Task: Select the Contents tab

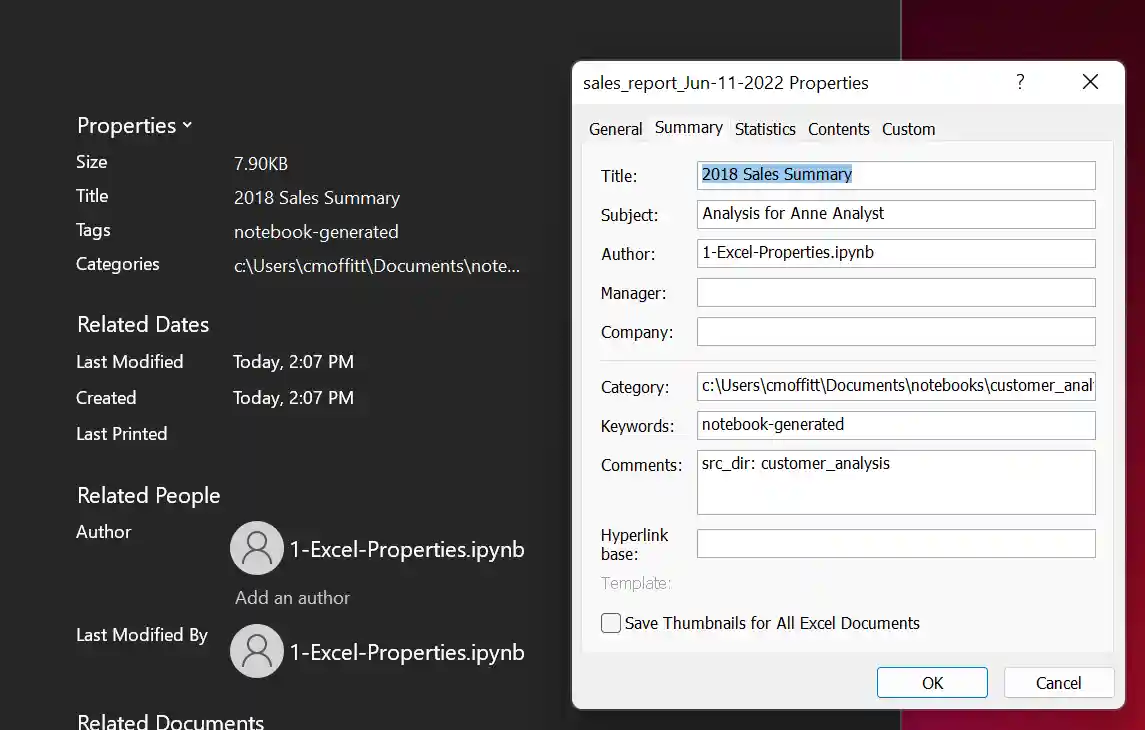Action: (x=838, y=129)
